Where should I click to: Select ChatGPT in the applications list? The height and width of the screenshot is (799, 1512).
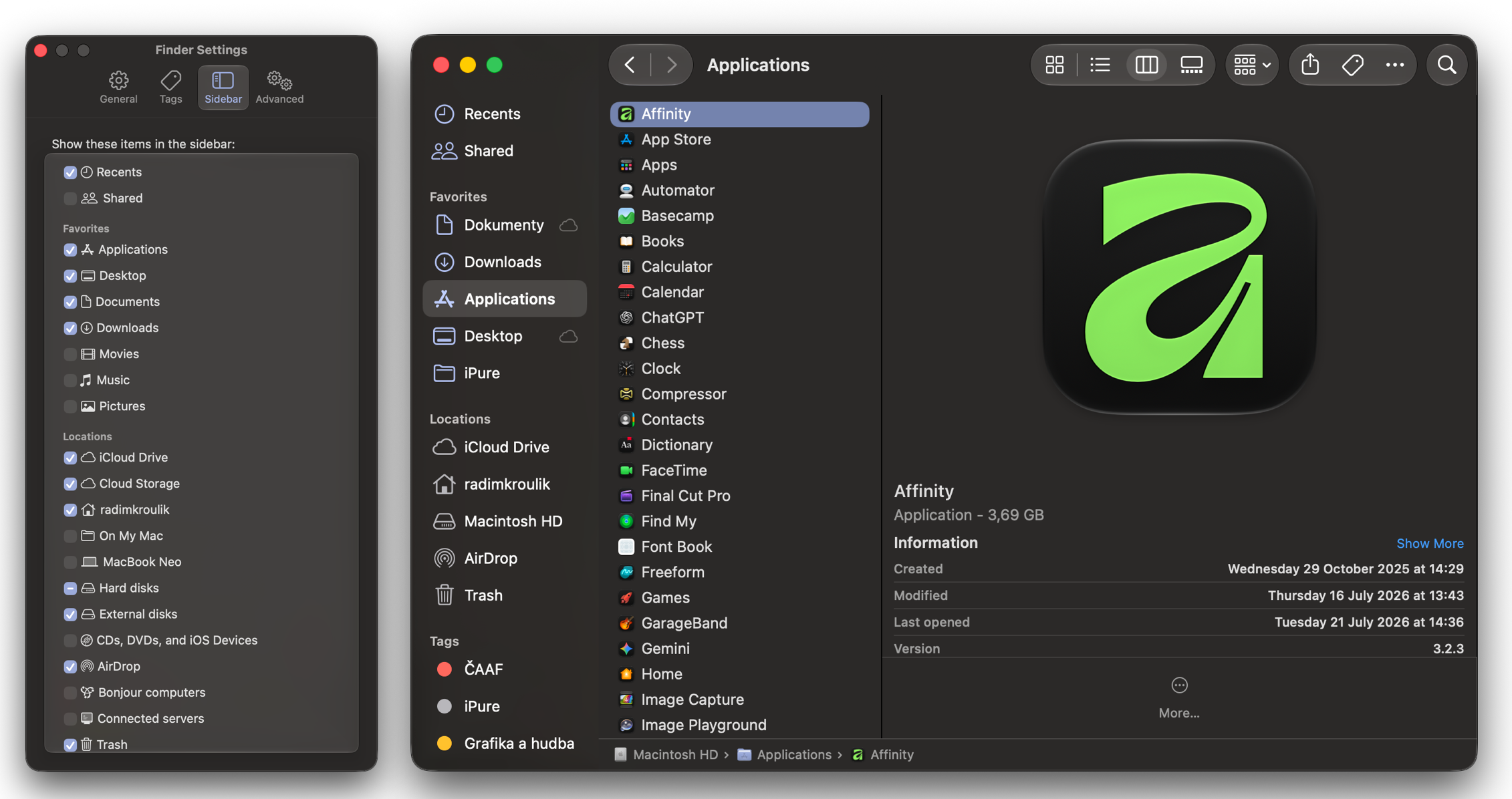coord(739,317)
